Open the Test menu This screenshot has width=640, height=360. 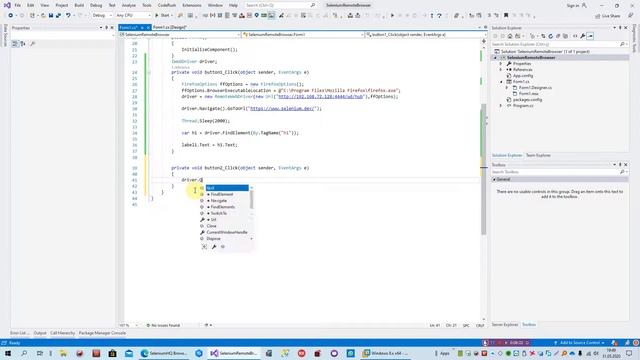(x=112, y=5)
